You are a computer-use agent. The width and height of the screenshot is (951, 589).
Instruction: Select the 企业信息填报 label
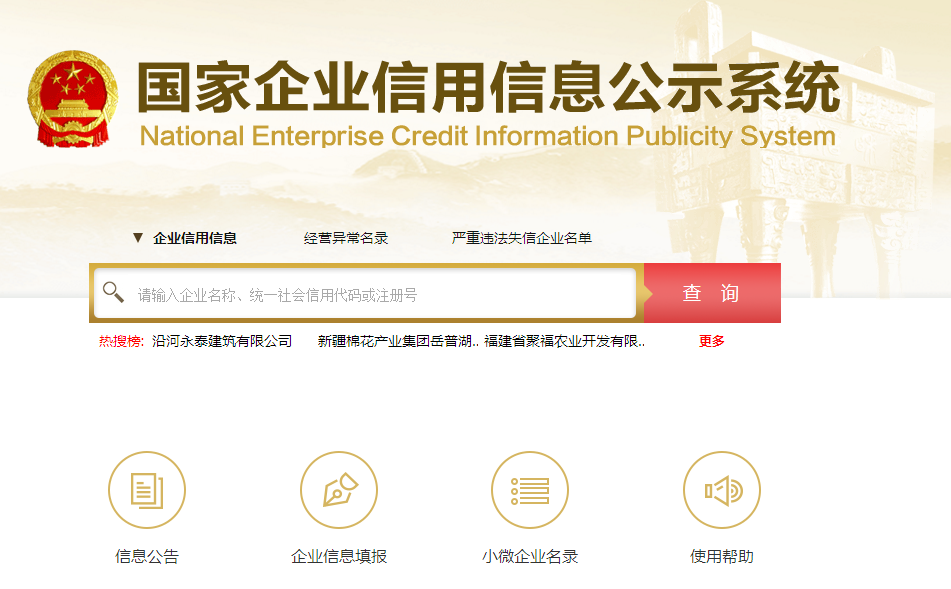tap(339, 556)
